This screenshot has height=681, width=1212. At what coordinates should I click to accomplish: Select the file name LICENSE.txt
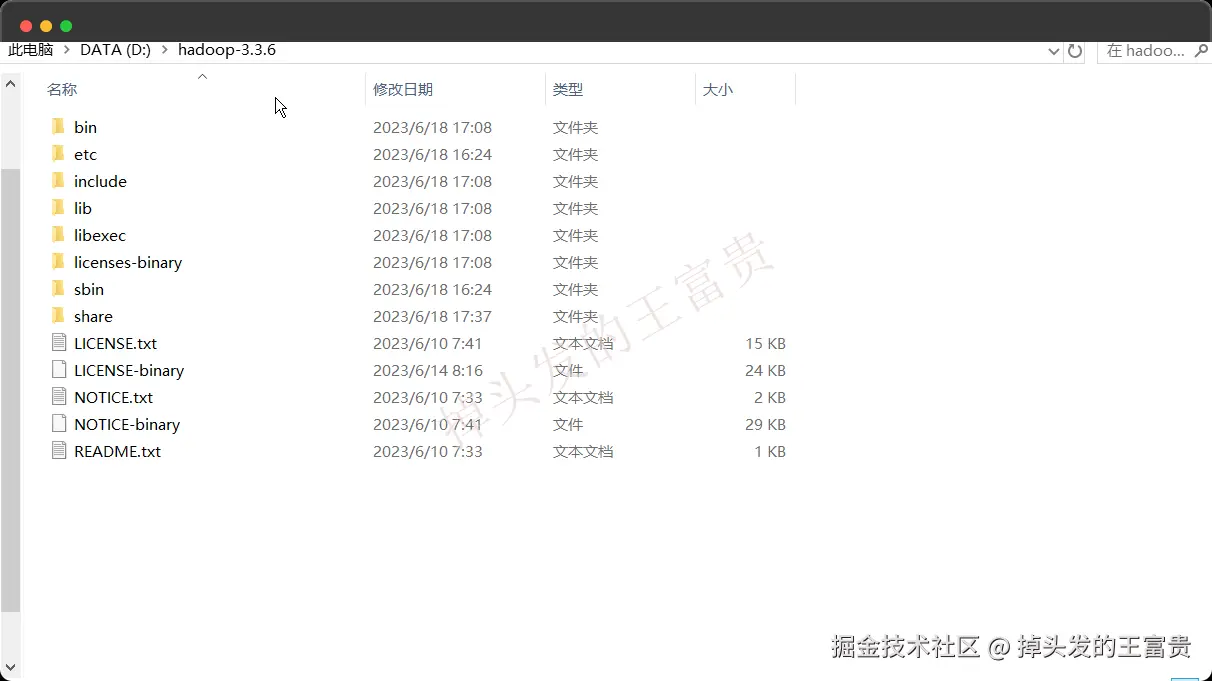point(115,343)
